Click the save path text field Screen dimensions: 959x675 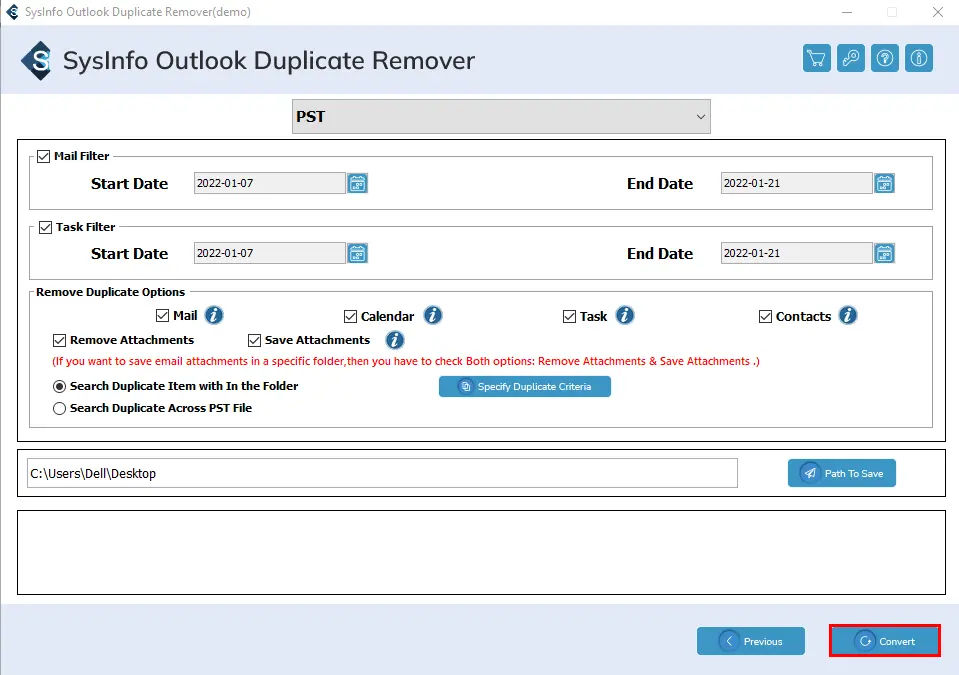click(x=382, y=473)
